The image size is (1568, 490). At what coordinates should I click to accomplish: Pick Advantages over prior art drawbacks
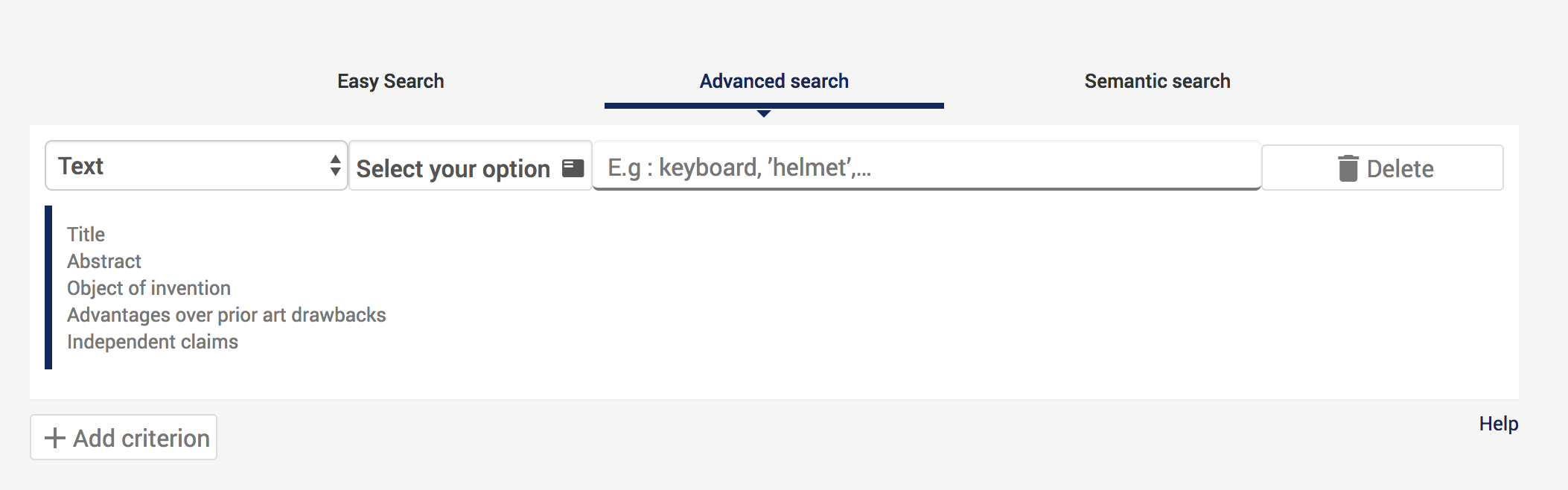[226, 315]
